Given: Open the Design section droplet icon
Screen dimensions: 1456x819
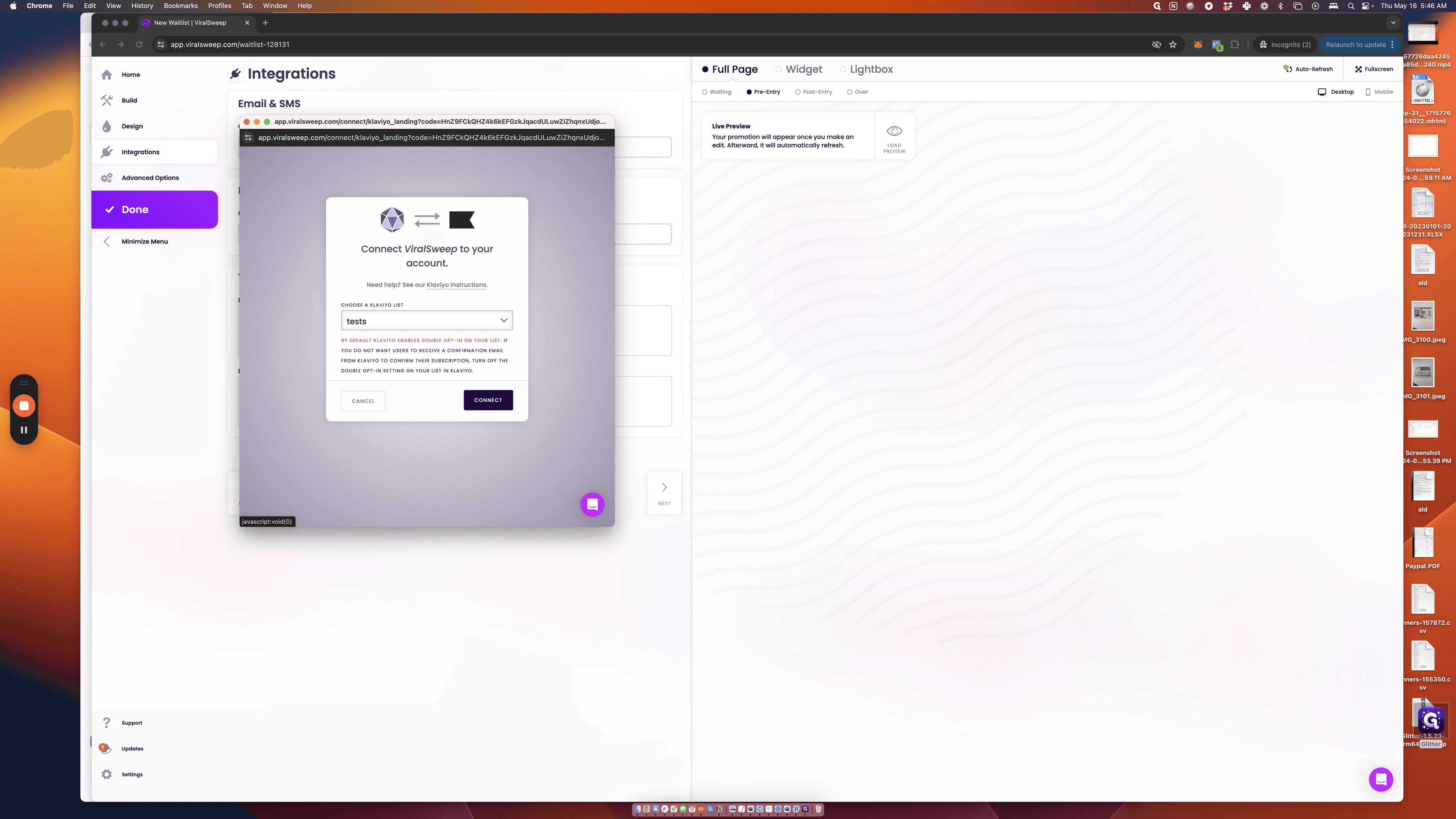Looking at the screenshot, I should (x=106, y=126).
